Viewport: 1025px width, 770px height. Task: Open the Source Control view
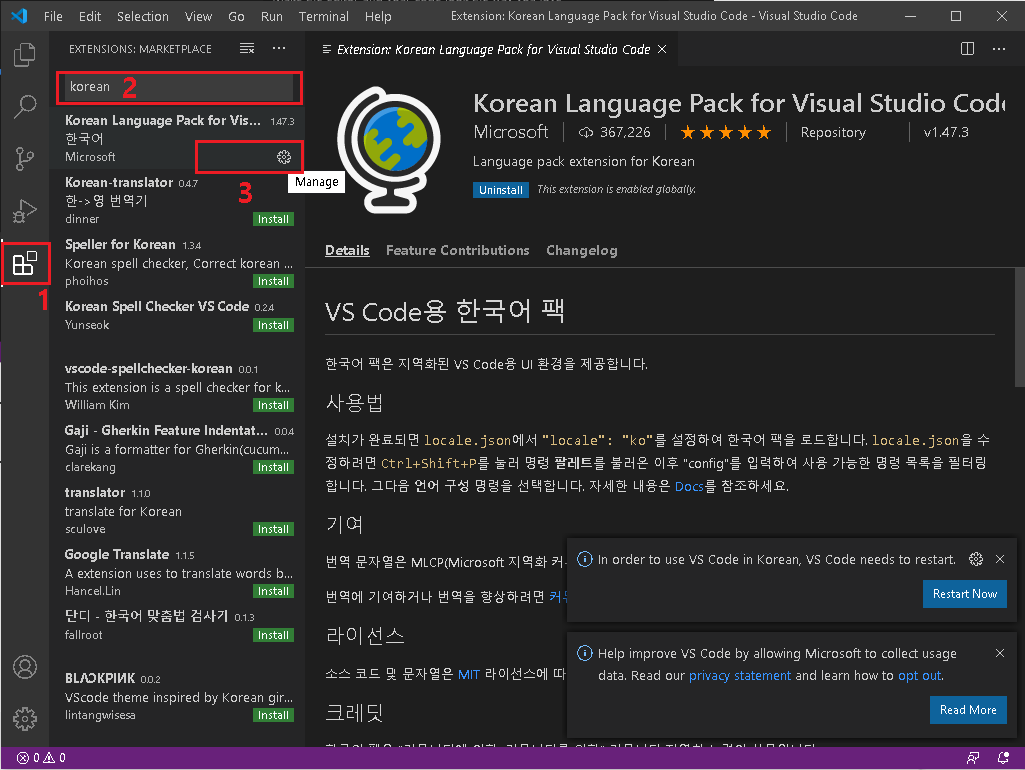coord(25,158)
